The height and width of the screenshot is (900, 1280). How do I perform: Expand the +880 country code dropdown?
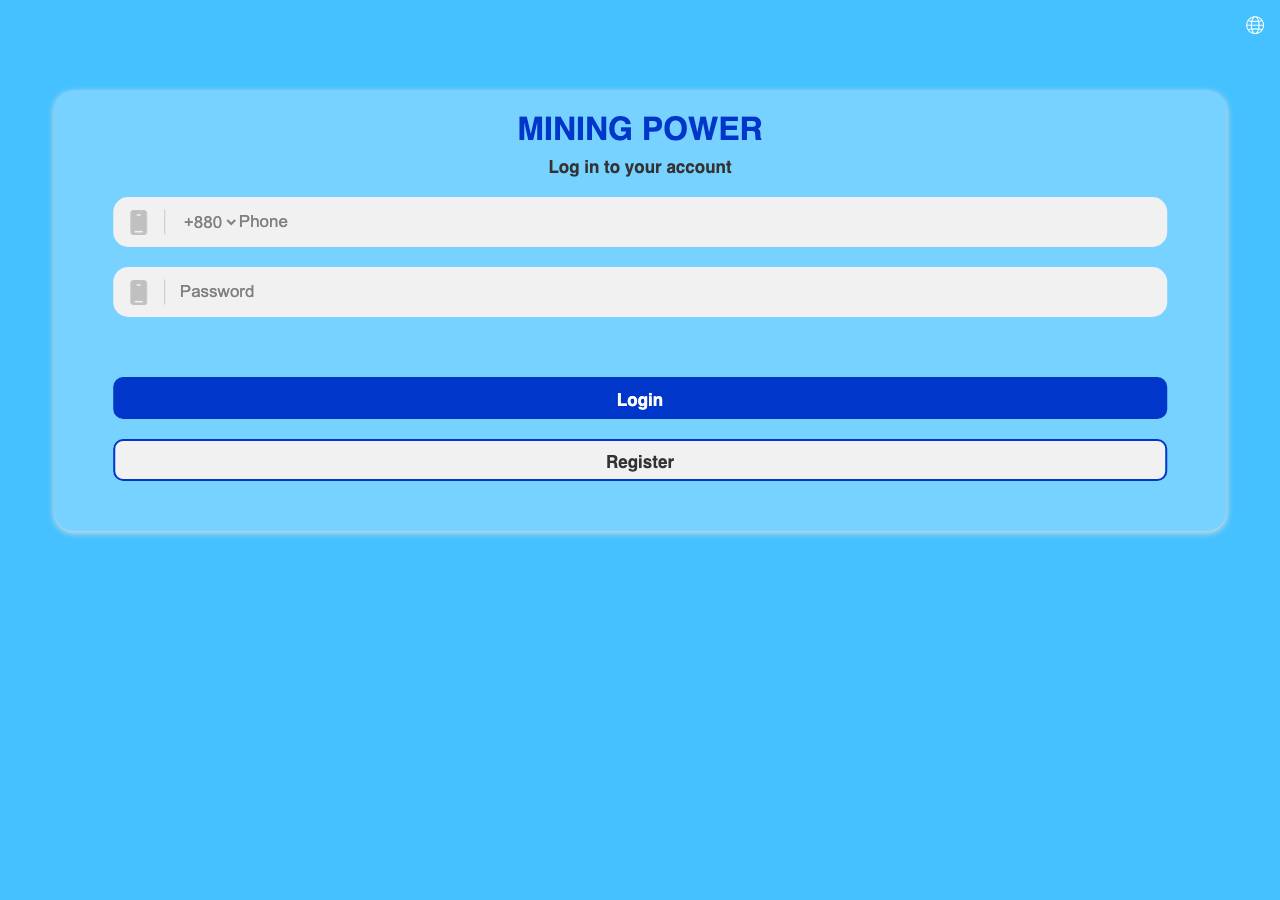(x=209, y=222)
